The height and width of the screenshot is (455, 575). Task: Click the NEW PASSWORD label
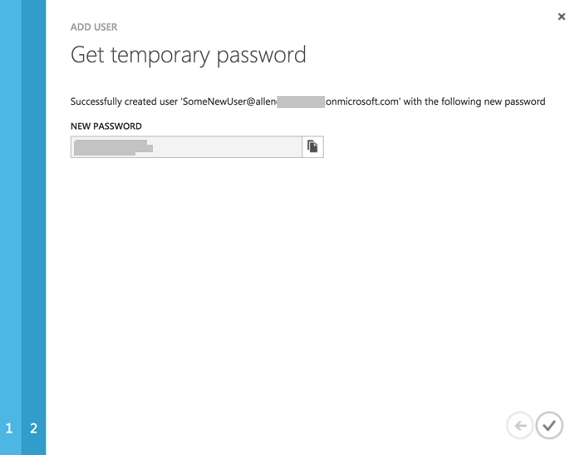(x=106, y=126)
